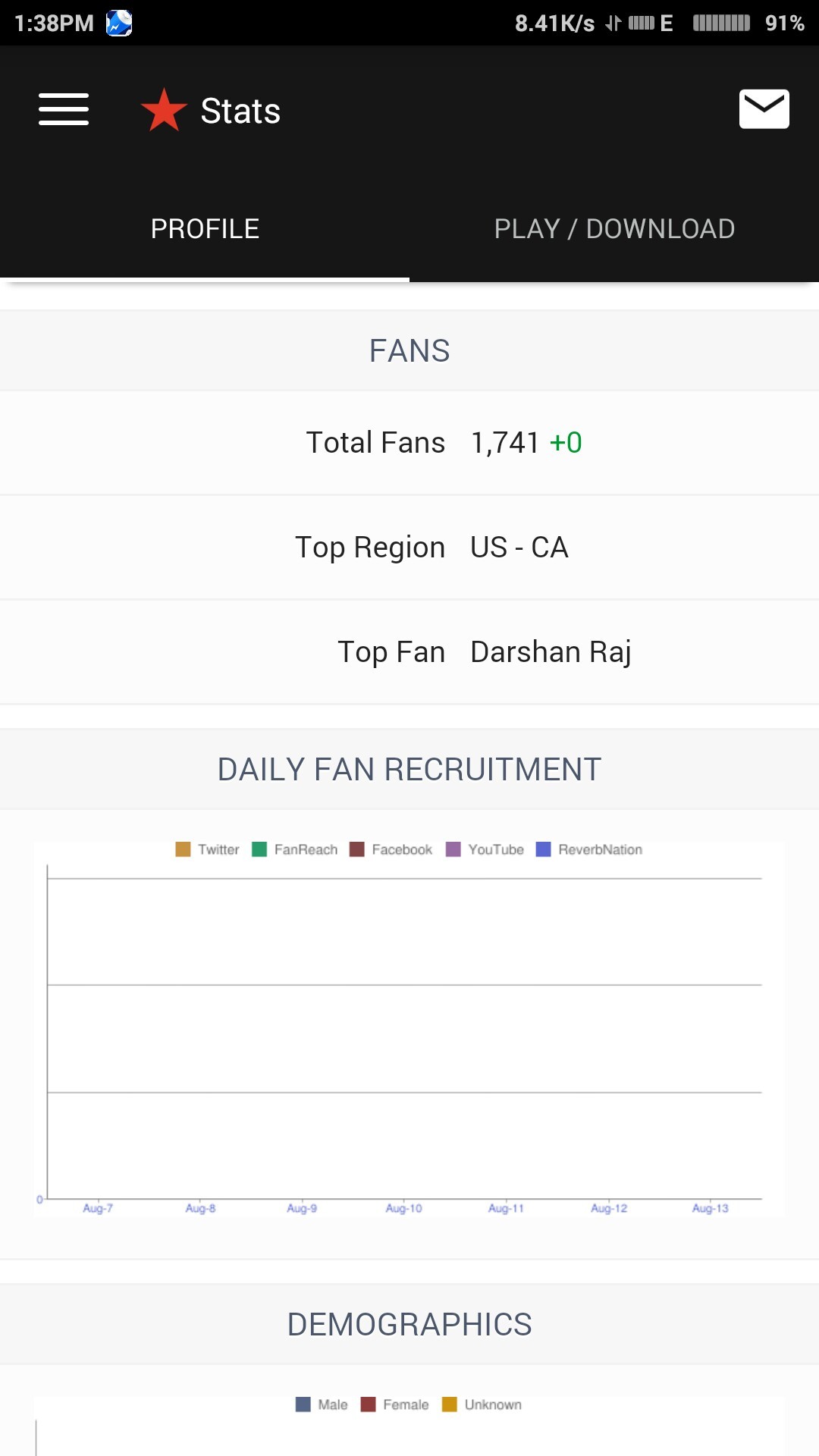Tap the Total Fans count row
This screenshot has height=1456, width=819.
click(x=444, y=443)
